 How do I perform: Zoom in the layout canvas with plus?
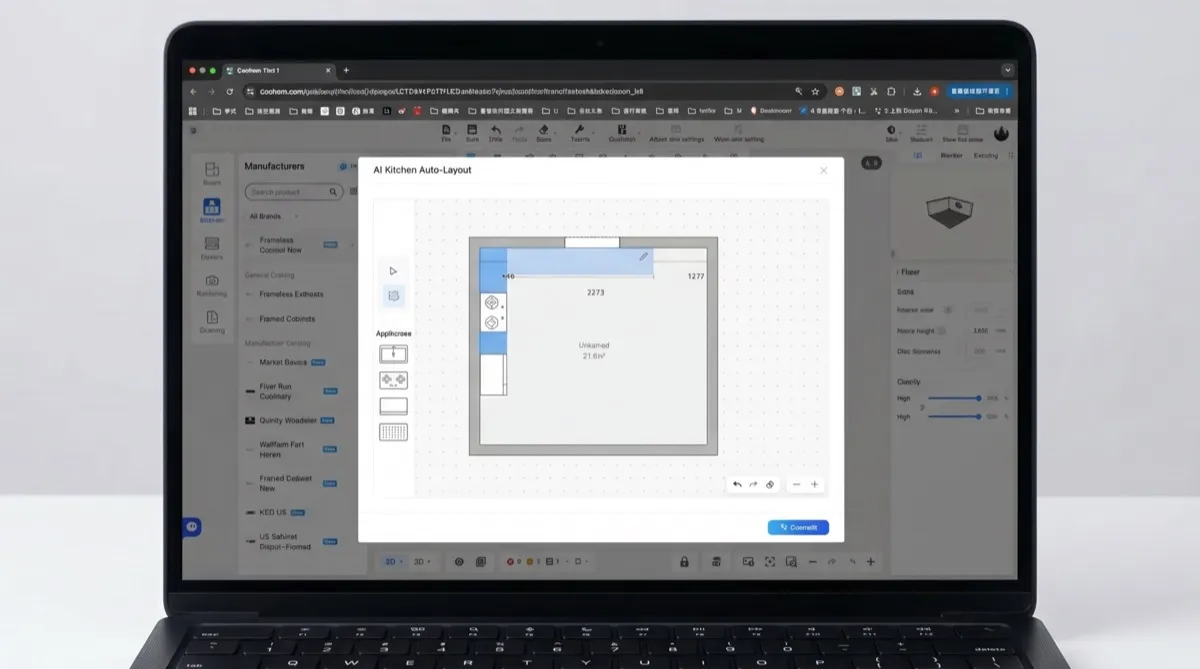pyautogui.click(x=815, y=484)
